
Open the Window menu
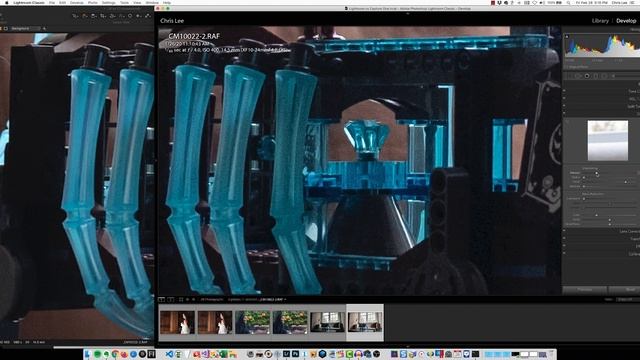point(152,3)
